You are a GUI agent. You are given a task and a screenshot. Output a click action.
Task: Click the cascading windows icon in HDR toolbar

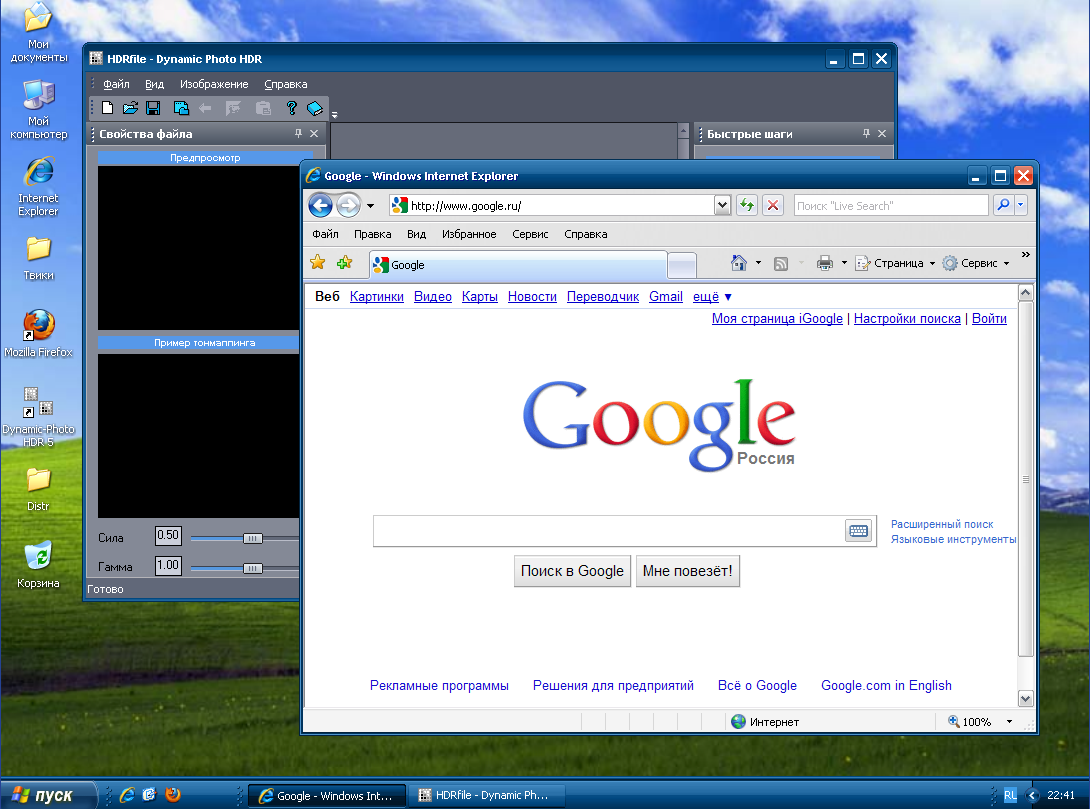pos(181,108)
